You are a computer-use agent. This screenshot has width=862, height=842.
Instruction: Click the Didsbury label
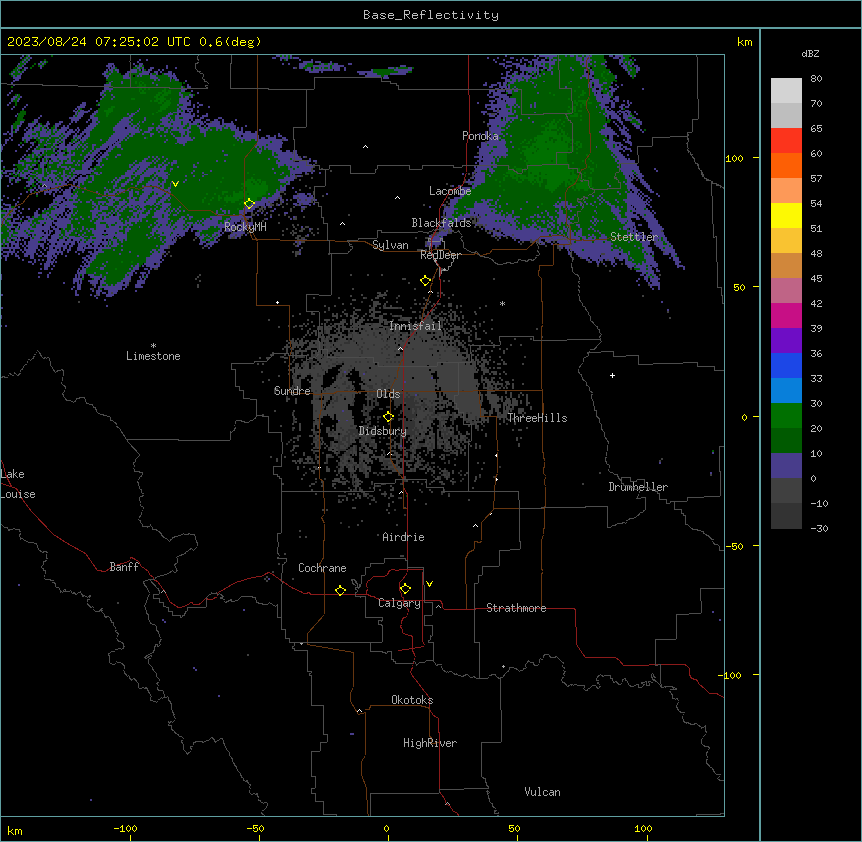coord(383,431)
